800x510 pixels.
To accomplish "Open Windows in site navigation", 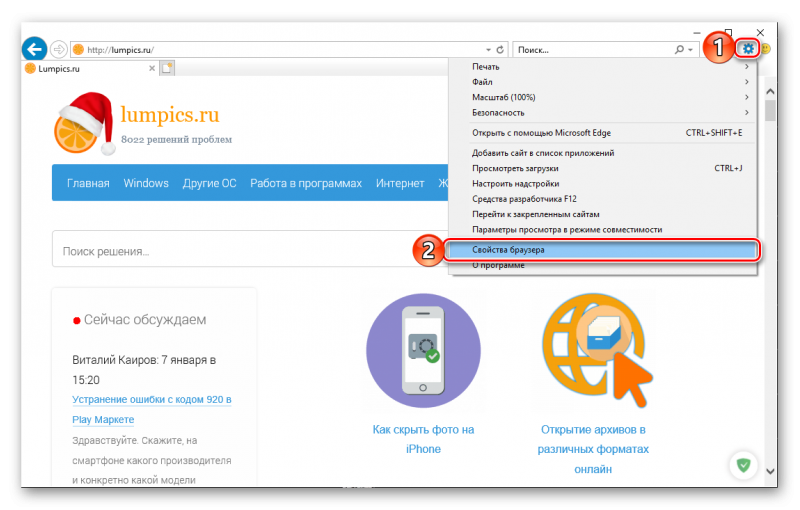I will [x=146, y=184].
